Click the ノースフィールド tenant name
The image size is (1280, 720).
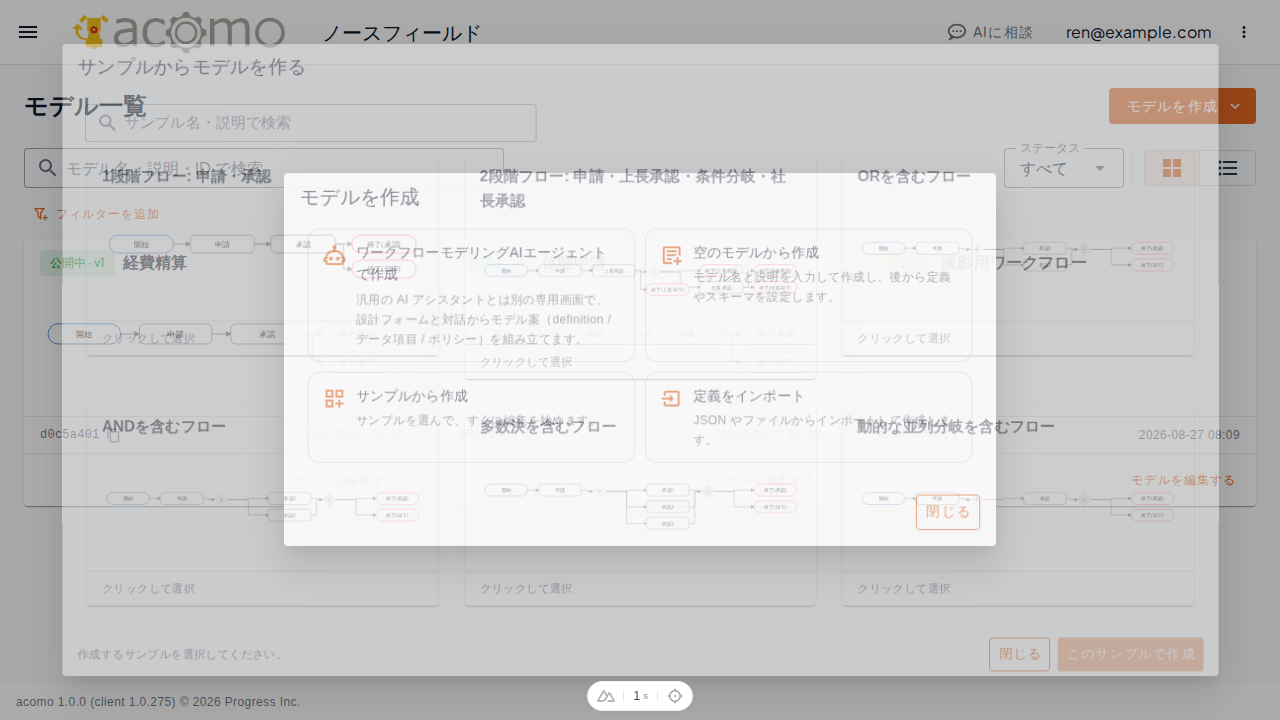tap(402, 33)
